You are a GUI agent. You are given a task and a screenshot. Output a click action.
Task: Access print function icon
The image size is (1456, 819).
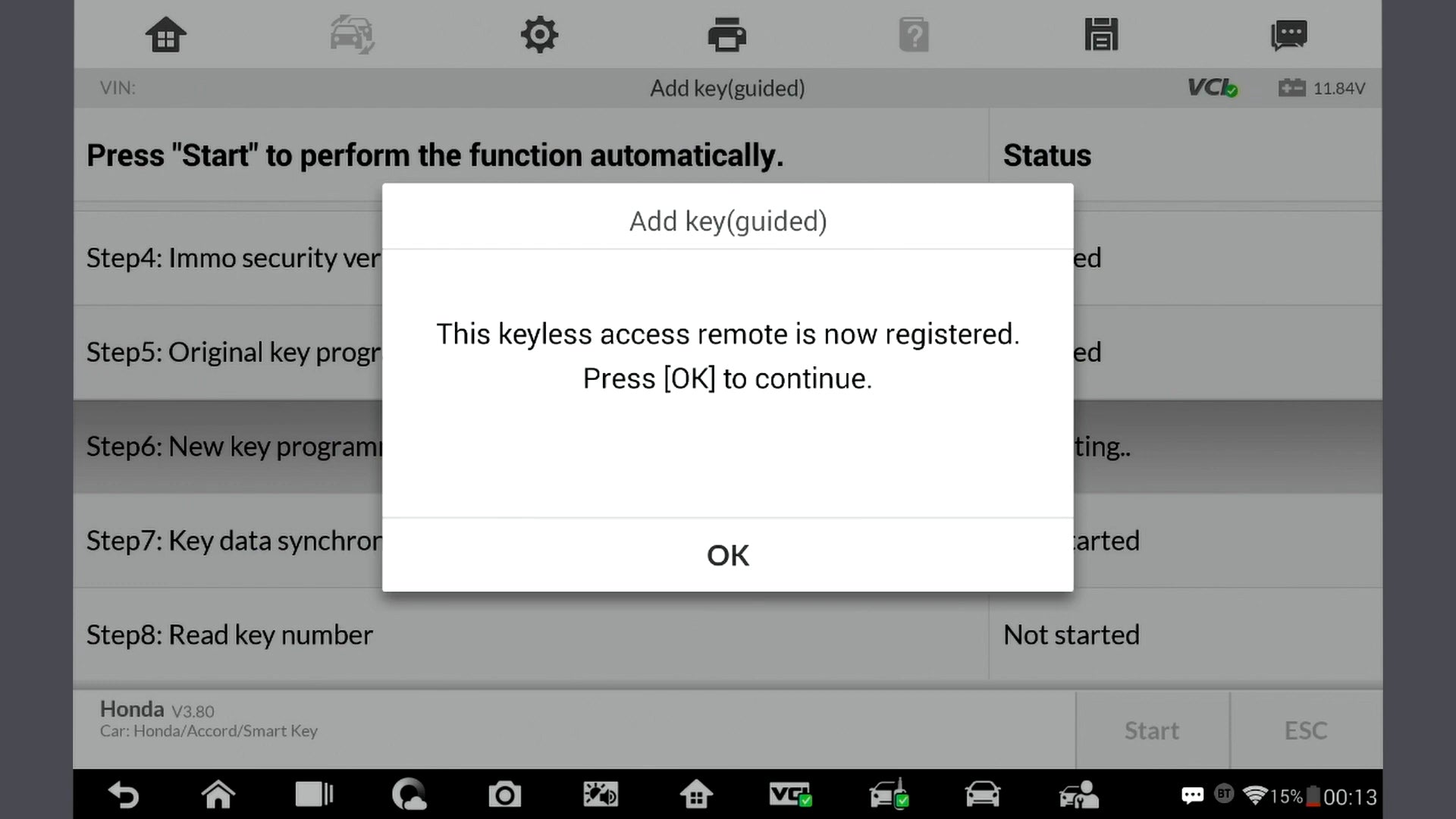click(727, 34)
